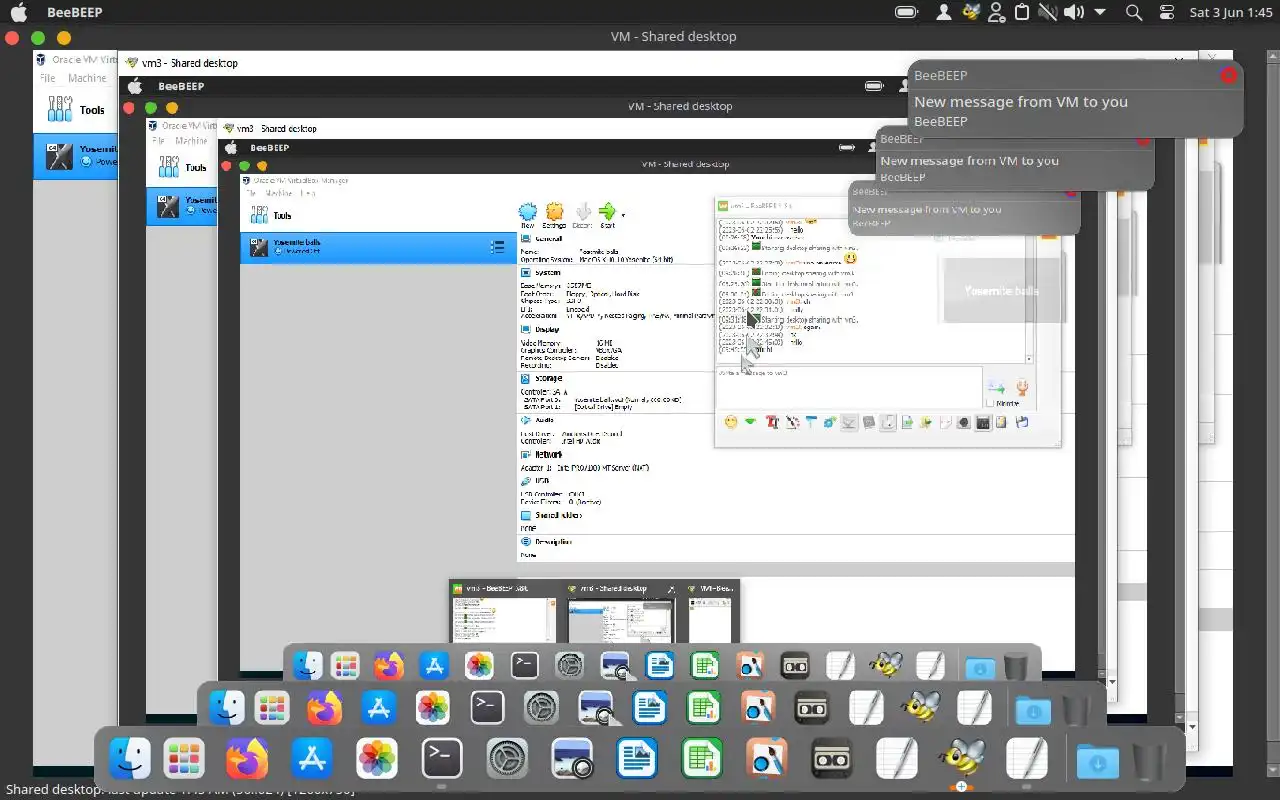Image resolution: width=1280 pixels, height=800 pixels.
Task: Open Spotlight search in the top menu bar
Action: click(x=1134, y=12)
